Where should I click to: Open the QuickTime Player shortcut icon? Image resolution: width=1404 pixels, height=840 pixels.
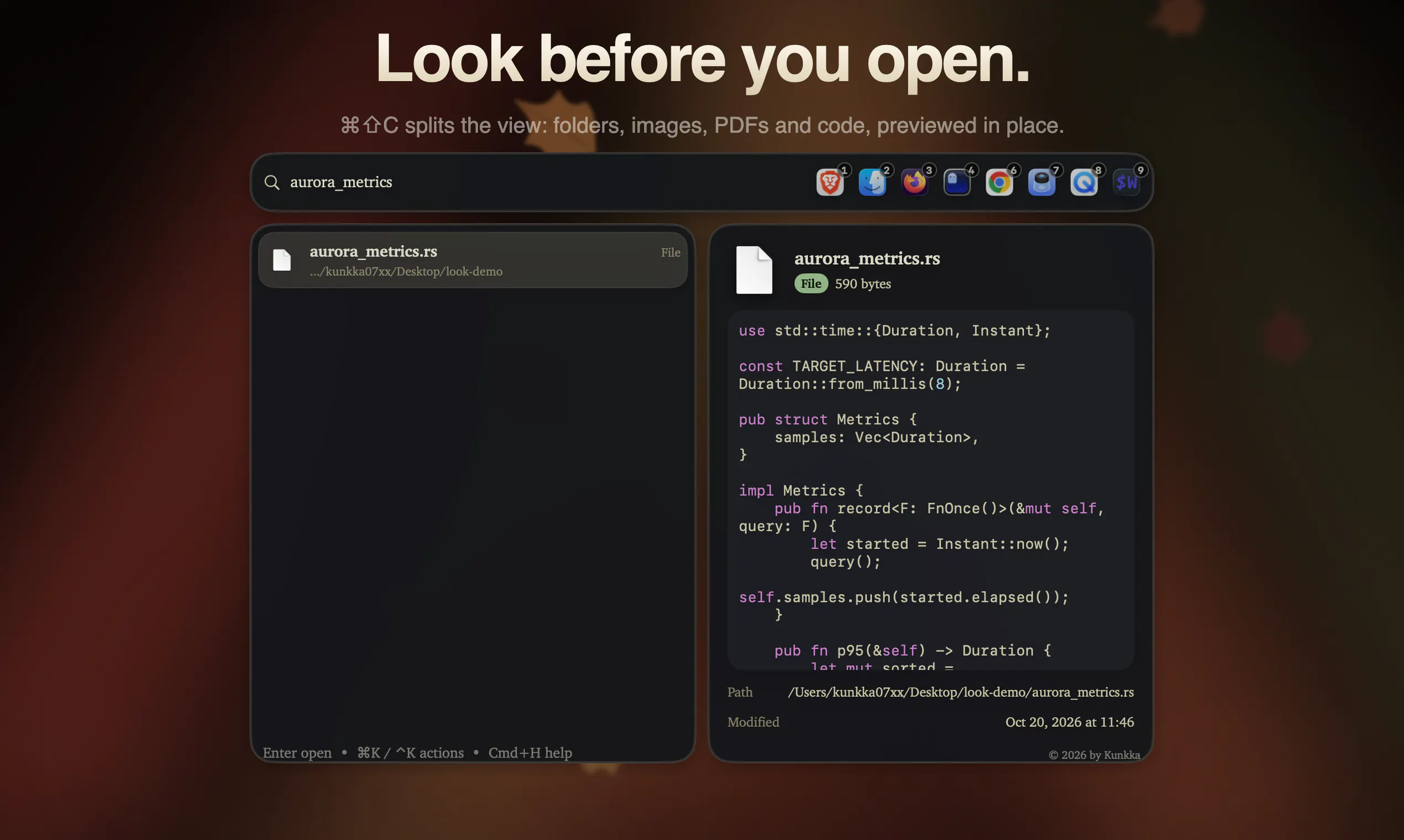[1083, 182]
